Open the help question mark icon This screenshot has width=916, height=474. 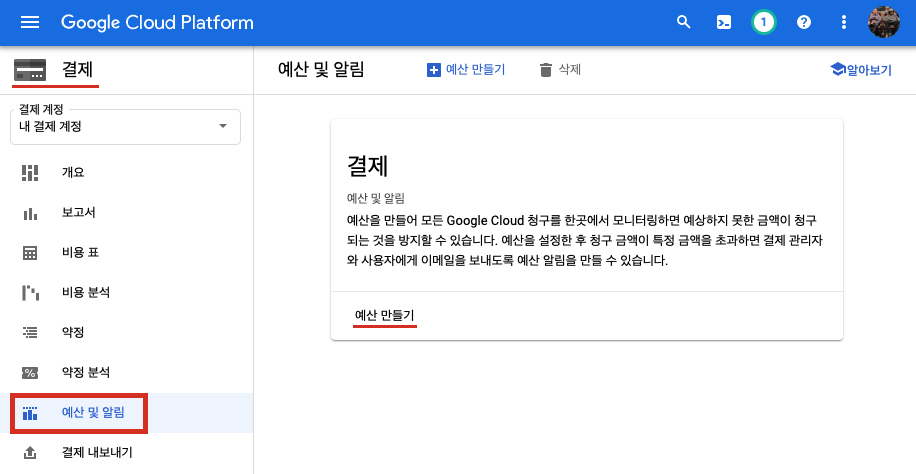tap(804, 23)
